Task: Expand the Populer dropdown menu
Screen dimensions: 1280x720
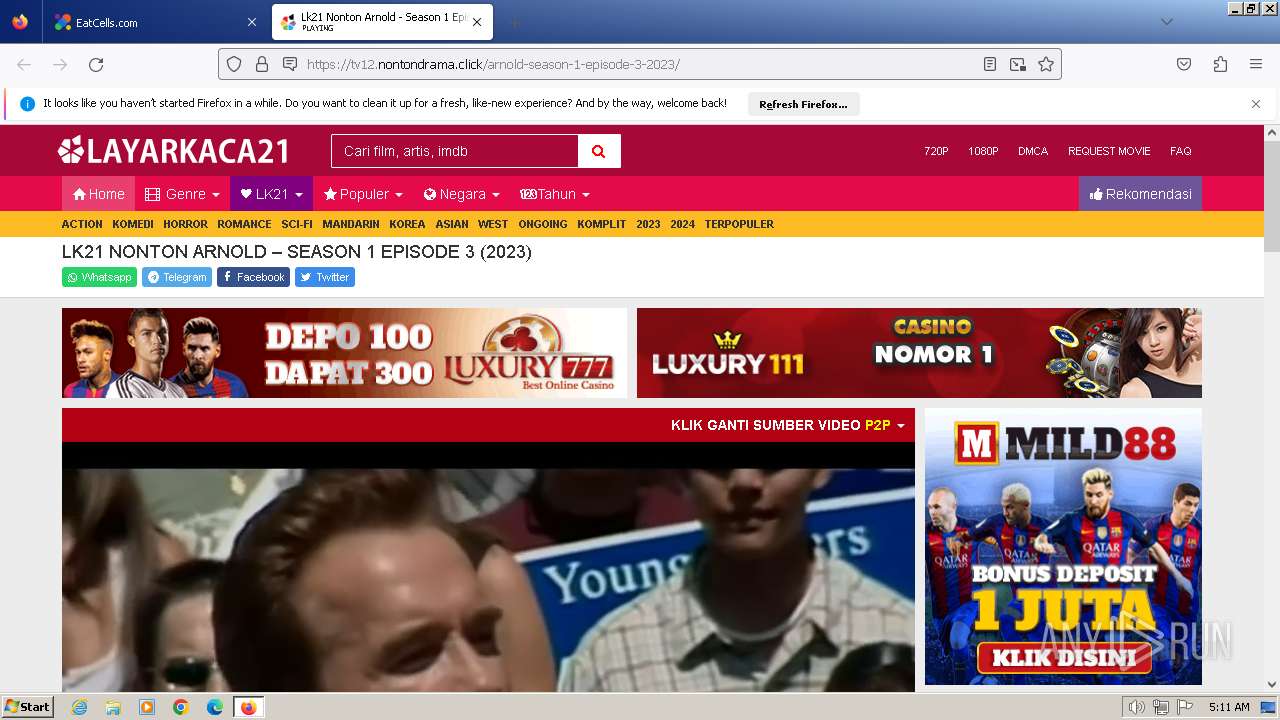Action: pos(363,194)
